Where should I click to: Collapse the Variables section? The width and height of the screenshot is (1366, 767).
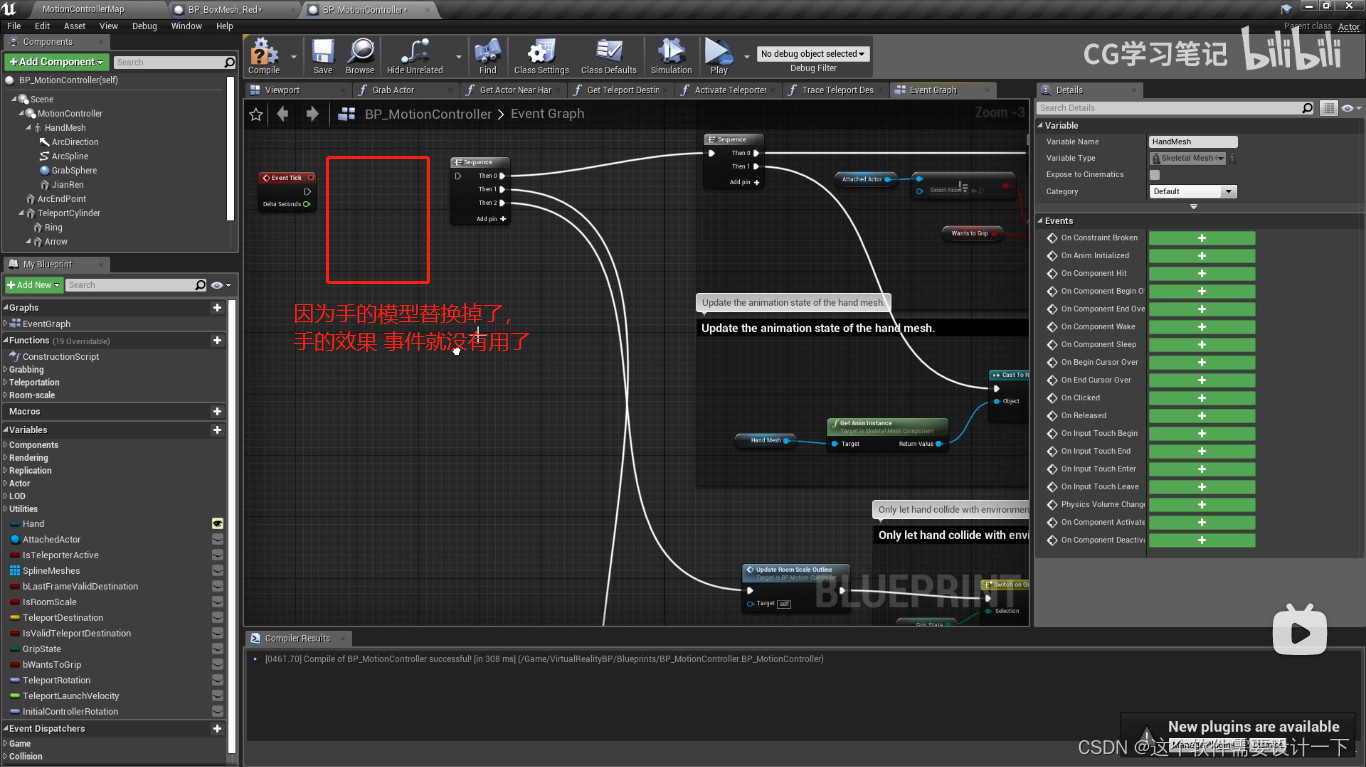(6, 430)
